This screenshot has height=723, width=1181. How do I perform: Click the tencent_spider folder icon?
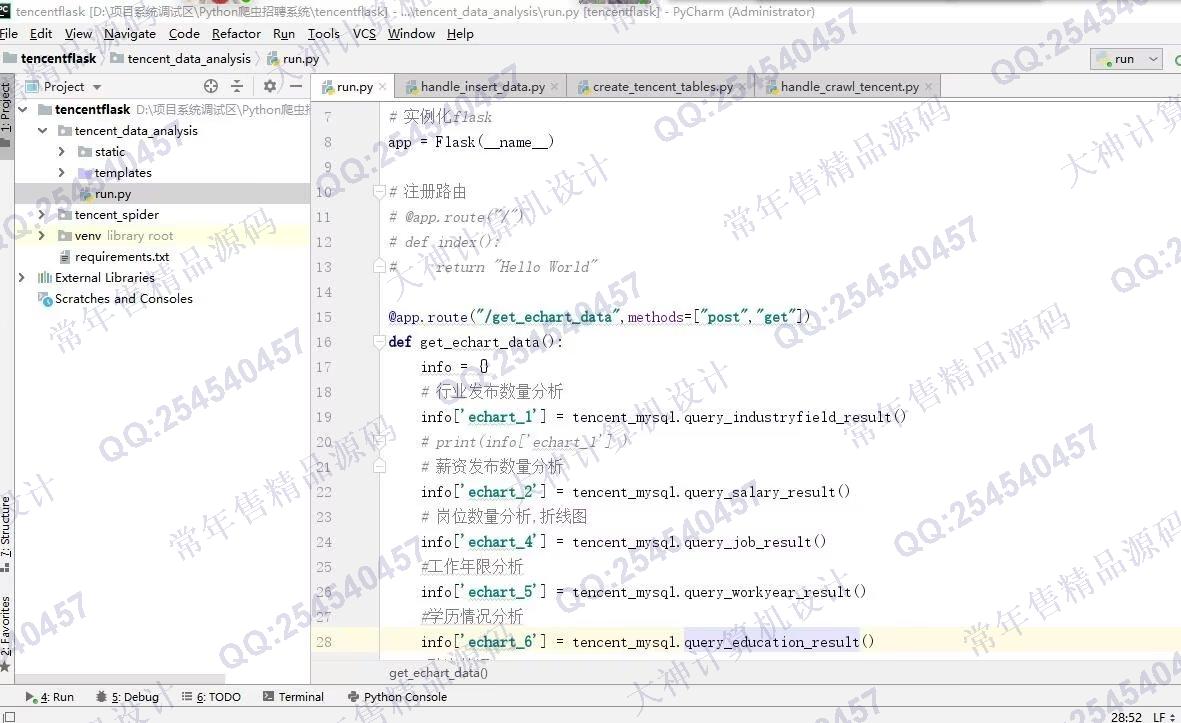65,215
